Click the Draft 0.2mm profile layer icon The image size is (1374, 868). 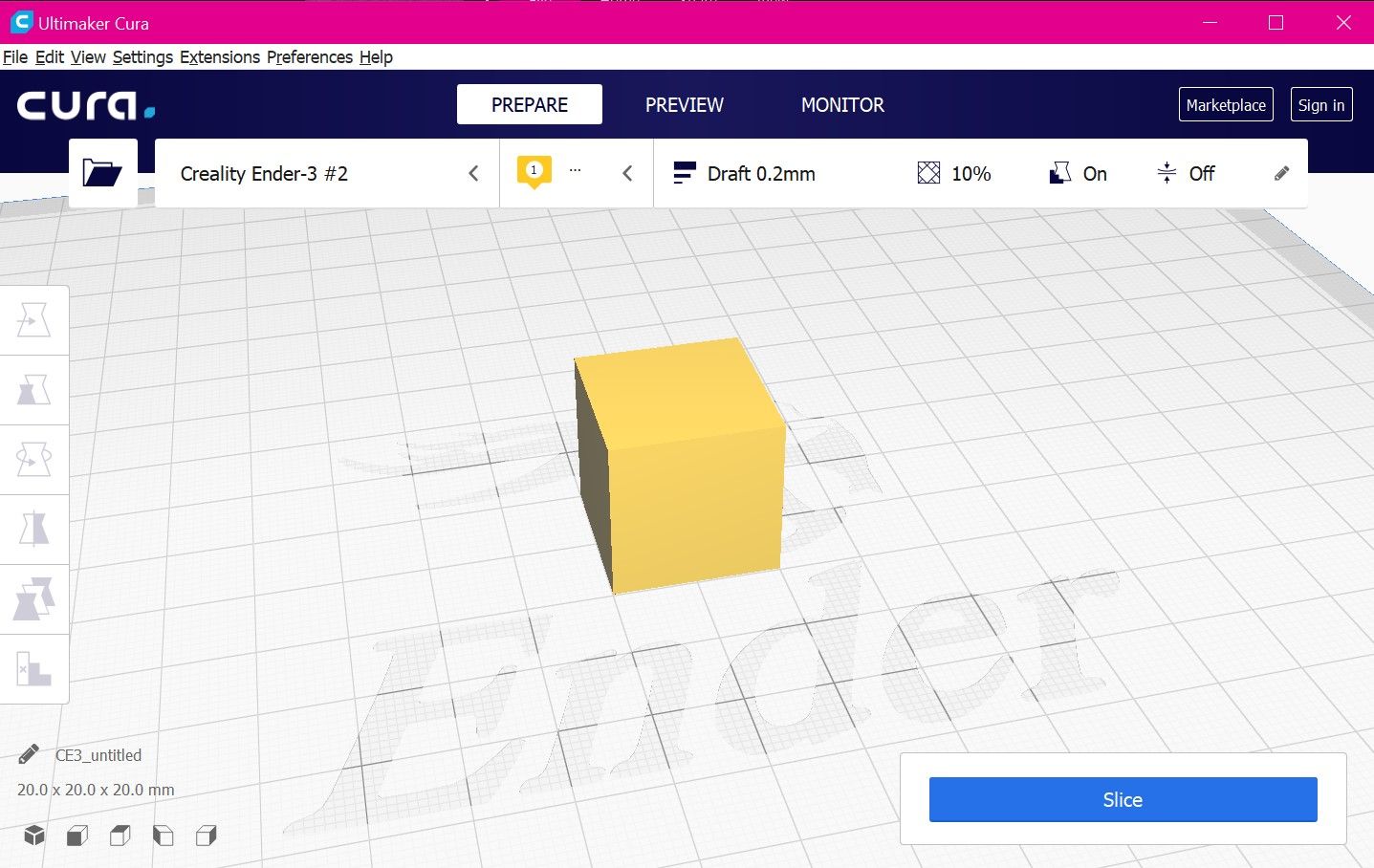click(685, 173)
